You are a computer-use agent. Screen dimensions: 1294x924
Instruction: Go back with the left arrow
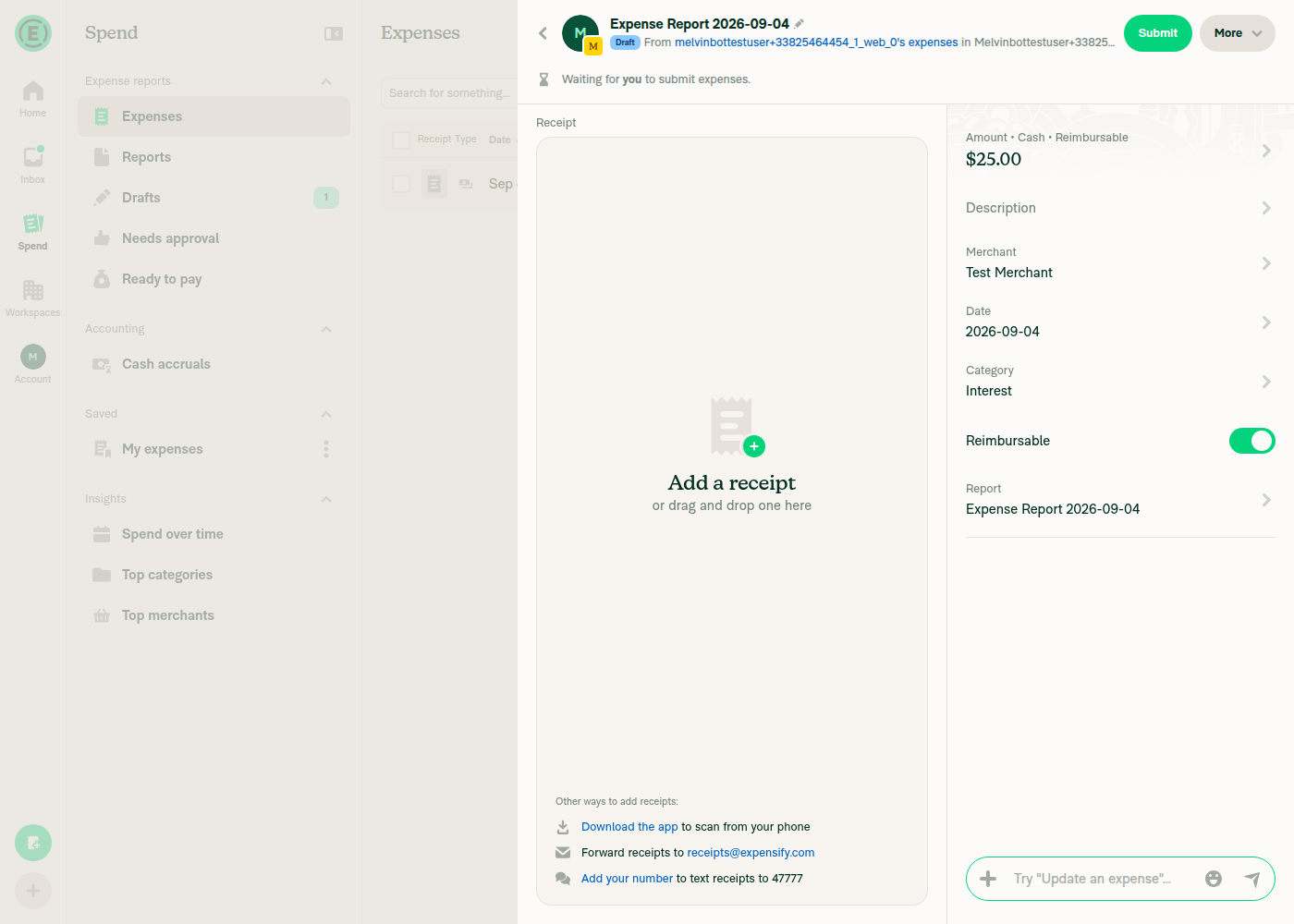543,33
